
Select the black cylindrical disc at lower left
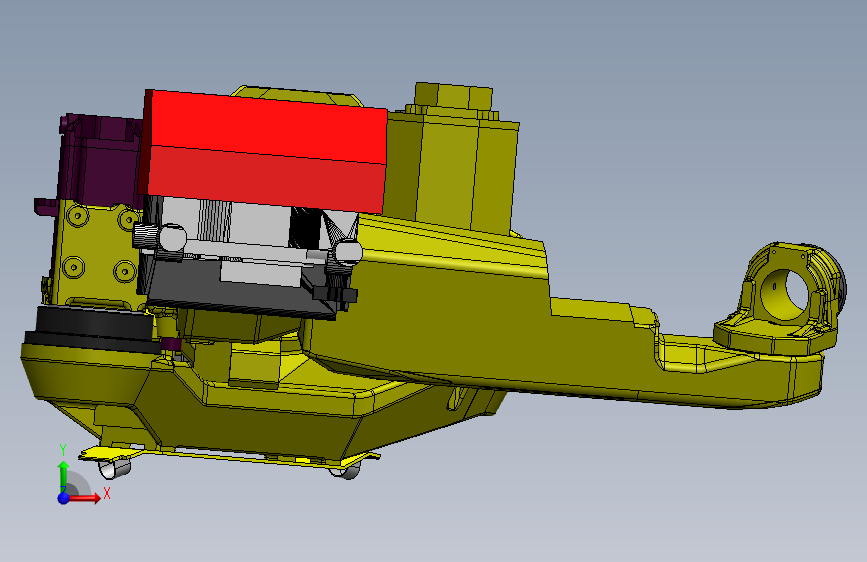(x=93, y=327)
